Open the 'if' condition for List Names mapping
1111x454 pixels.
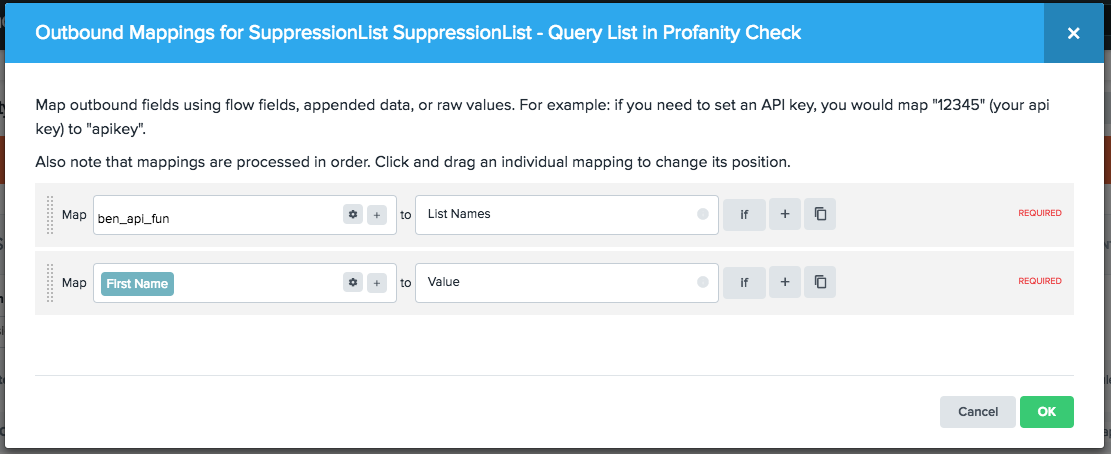point(744,214)
